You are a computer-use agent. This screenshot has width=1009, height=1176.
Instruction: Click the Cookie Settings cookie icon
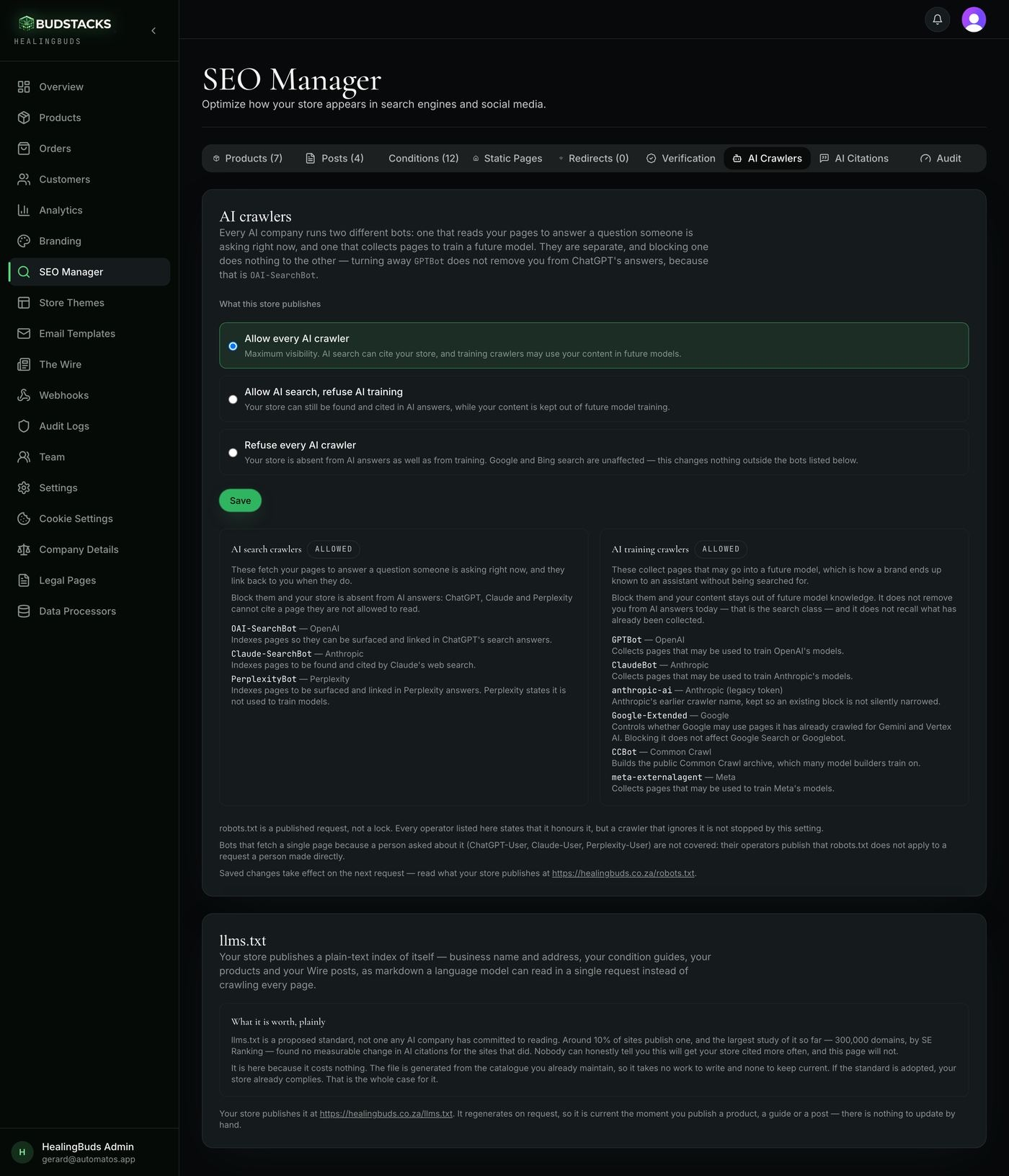24,519
